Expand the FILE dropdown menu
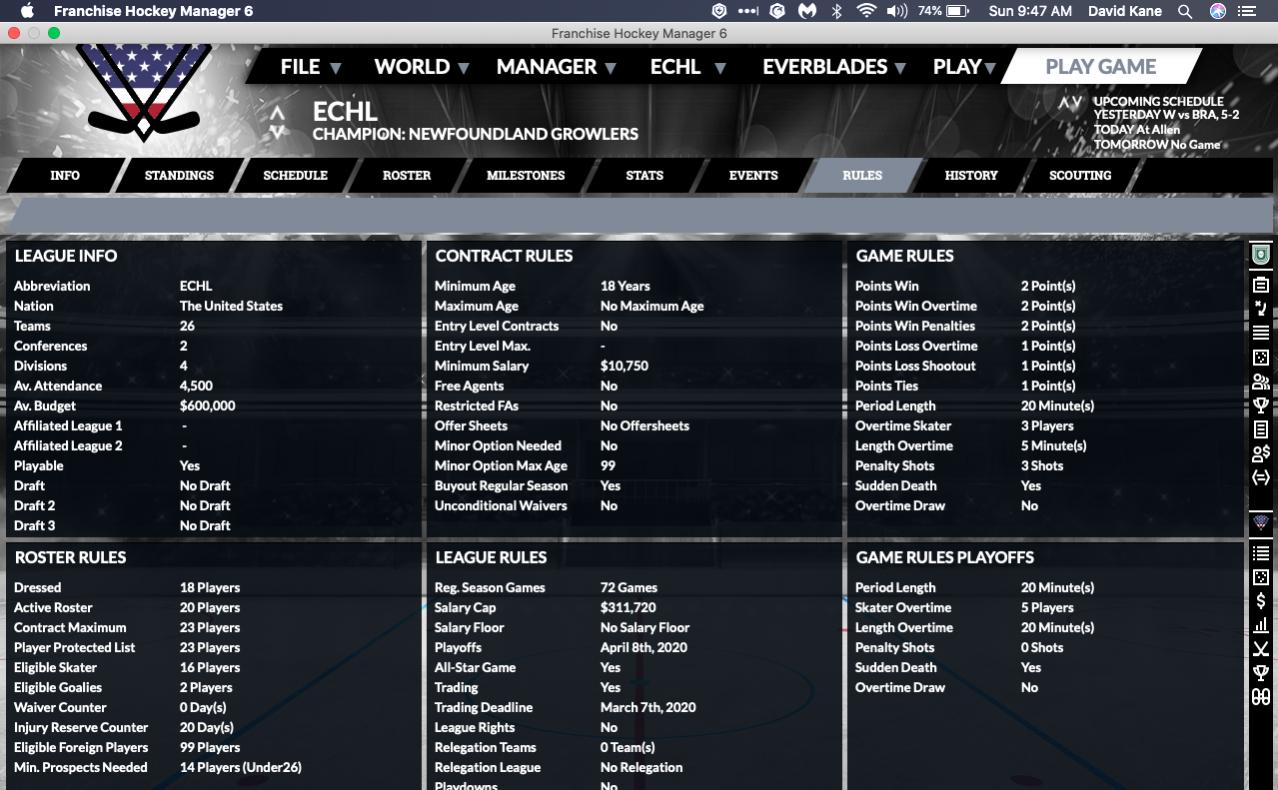Viewport: 1278px width, 790px height. tap(311, 67)
